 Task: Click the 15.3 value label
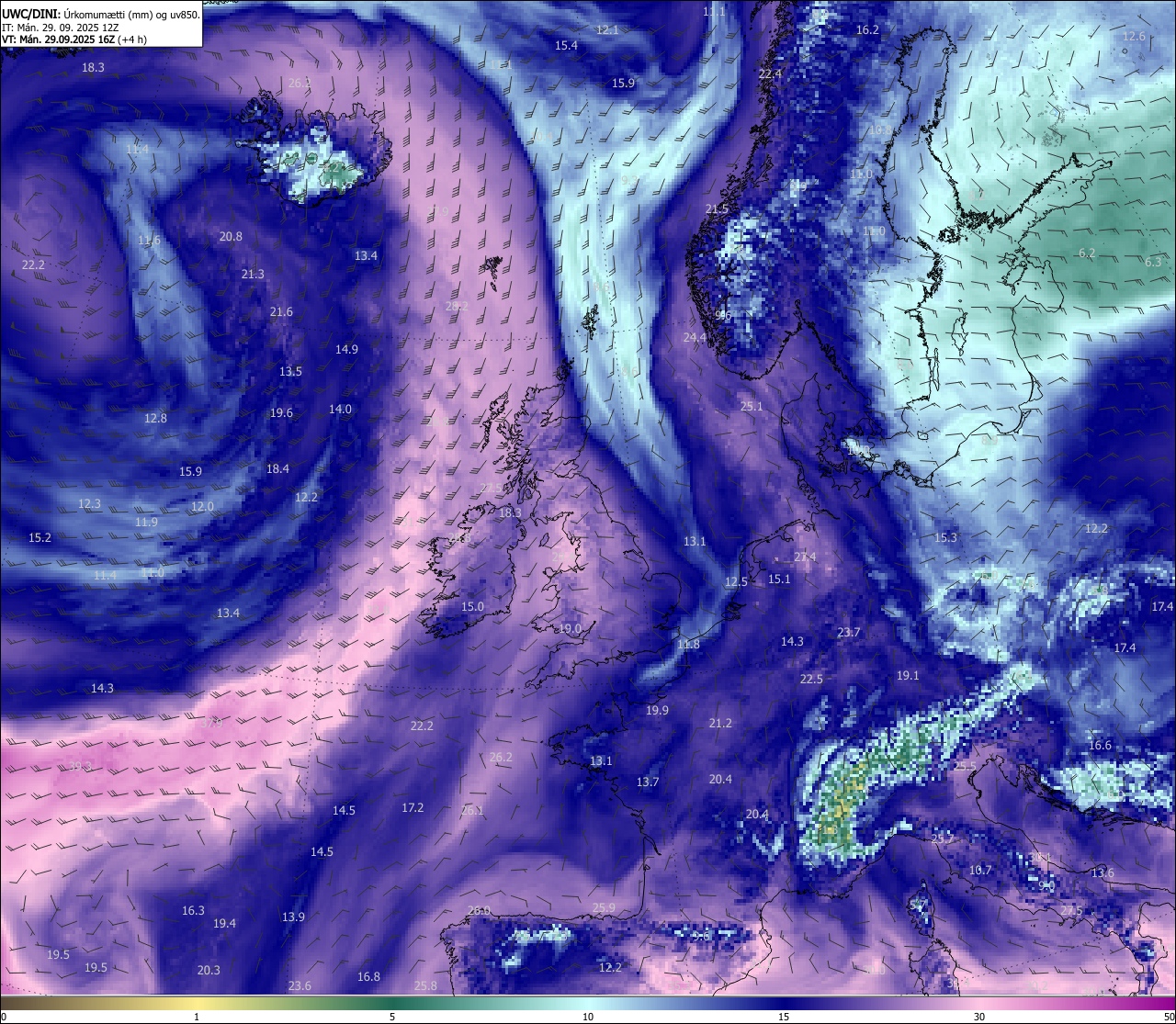[x=945, y=537]
